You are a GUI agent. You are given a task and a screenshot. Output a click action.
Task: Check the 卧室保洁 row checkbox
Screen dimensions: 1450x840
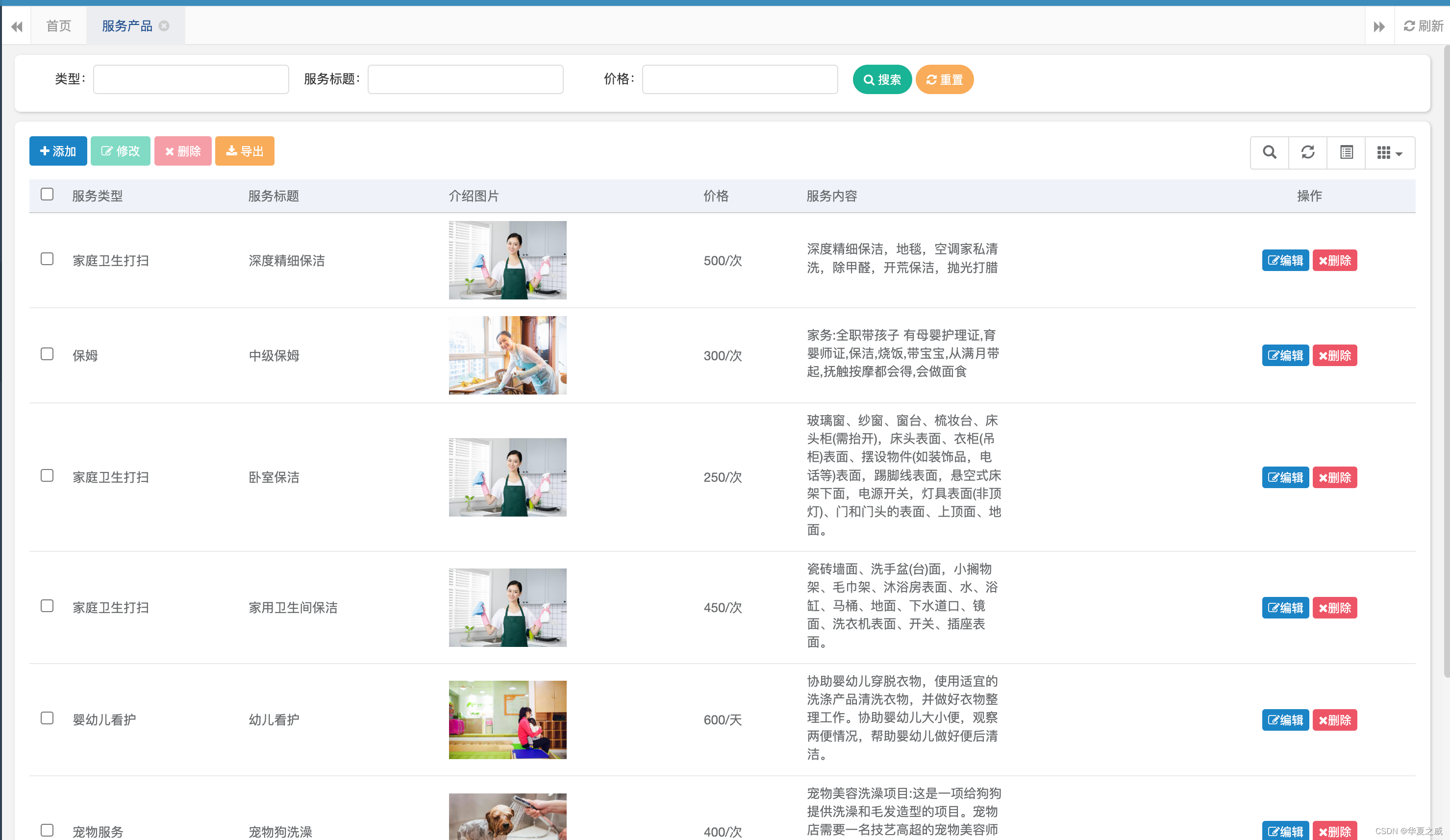click(x=47, y=476)
